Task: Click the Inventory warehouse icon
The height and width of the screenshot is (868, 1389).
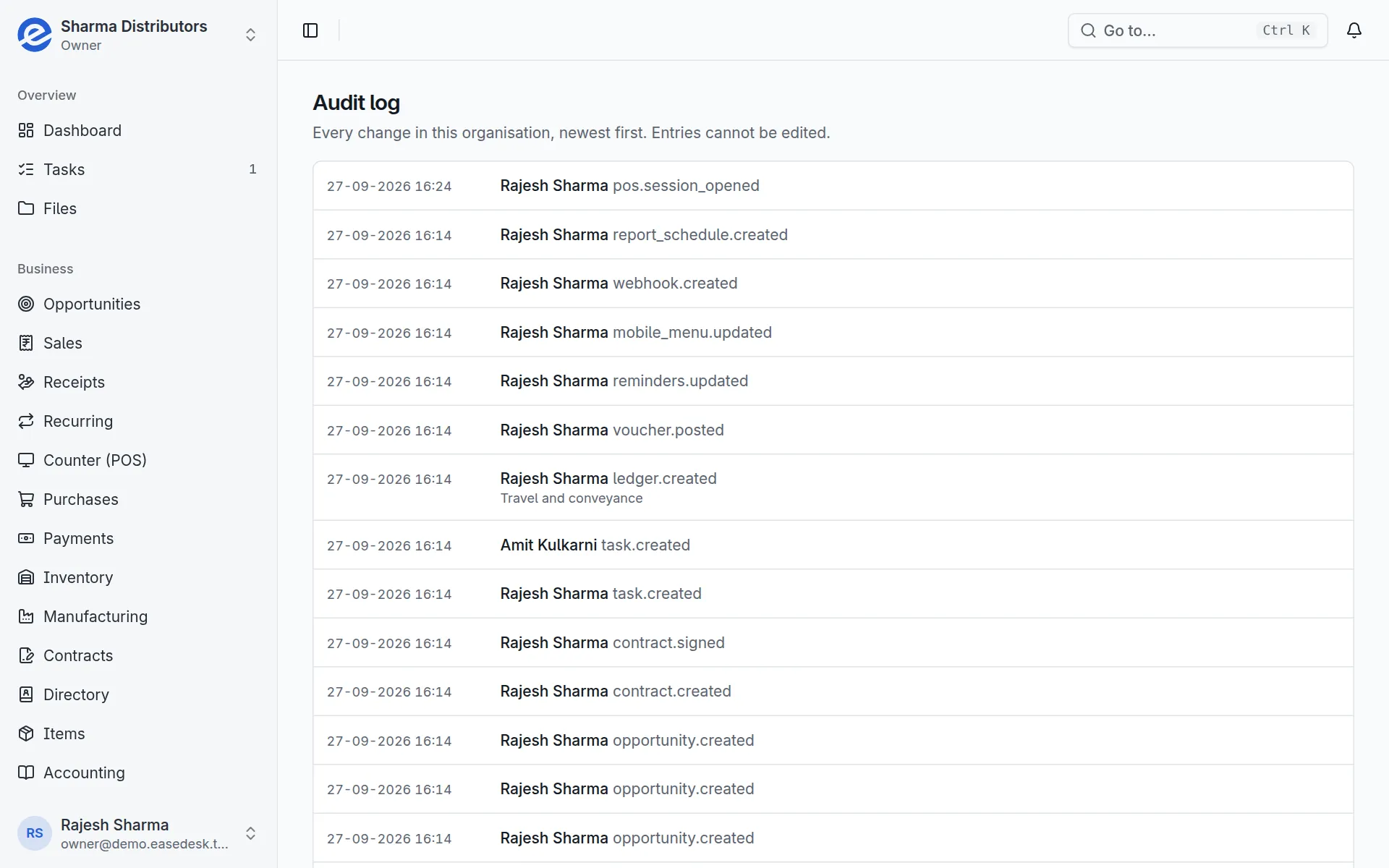Action: (x=26, y=577)
